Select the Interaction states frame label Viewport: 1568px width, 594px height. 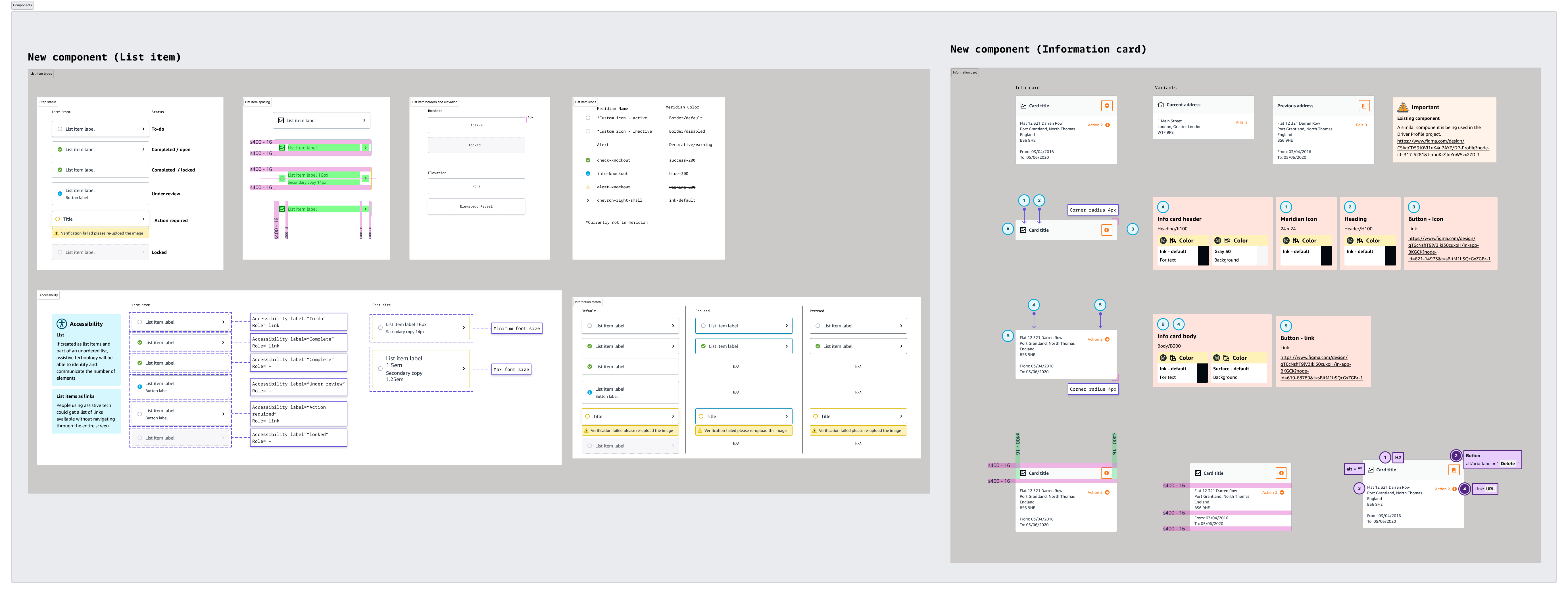tap(587, 302)
